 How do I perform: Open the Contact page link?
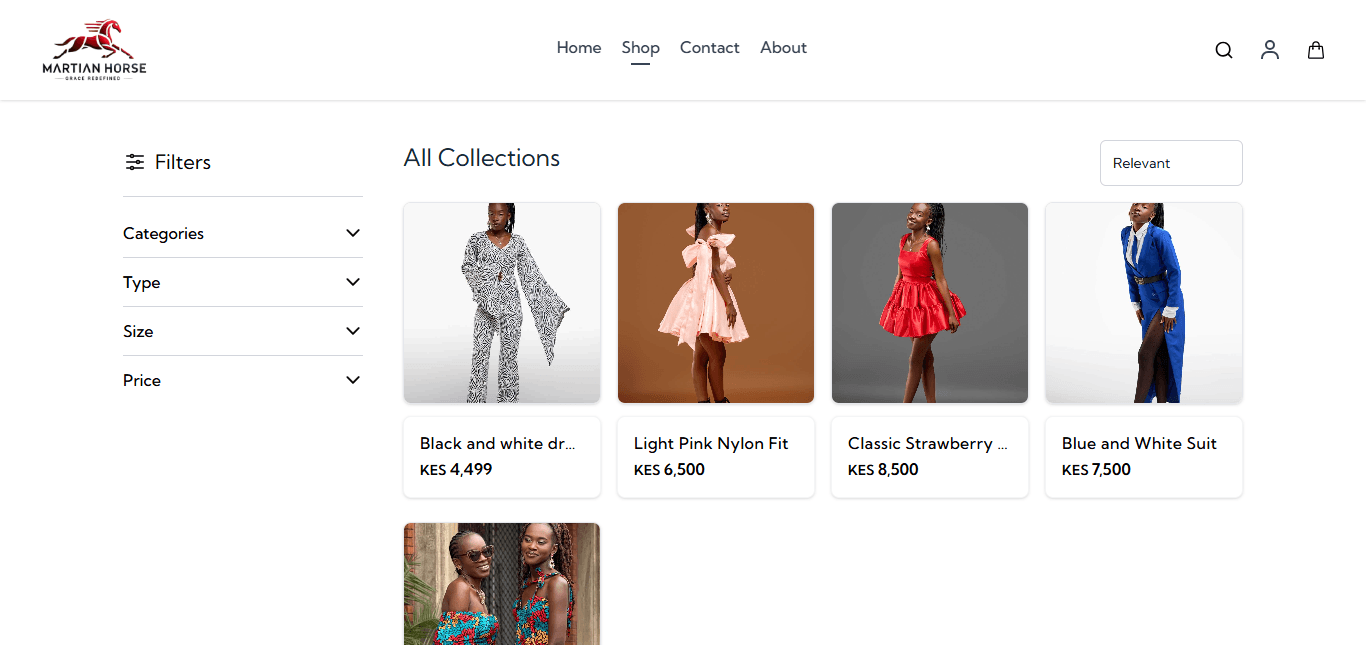(709, 48)
